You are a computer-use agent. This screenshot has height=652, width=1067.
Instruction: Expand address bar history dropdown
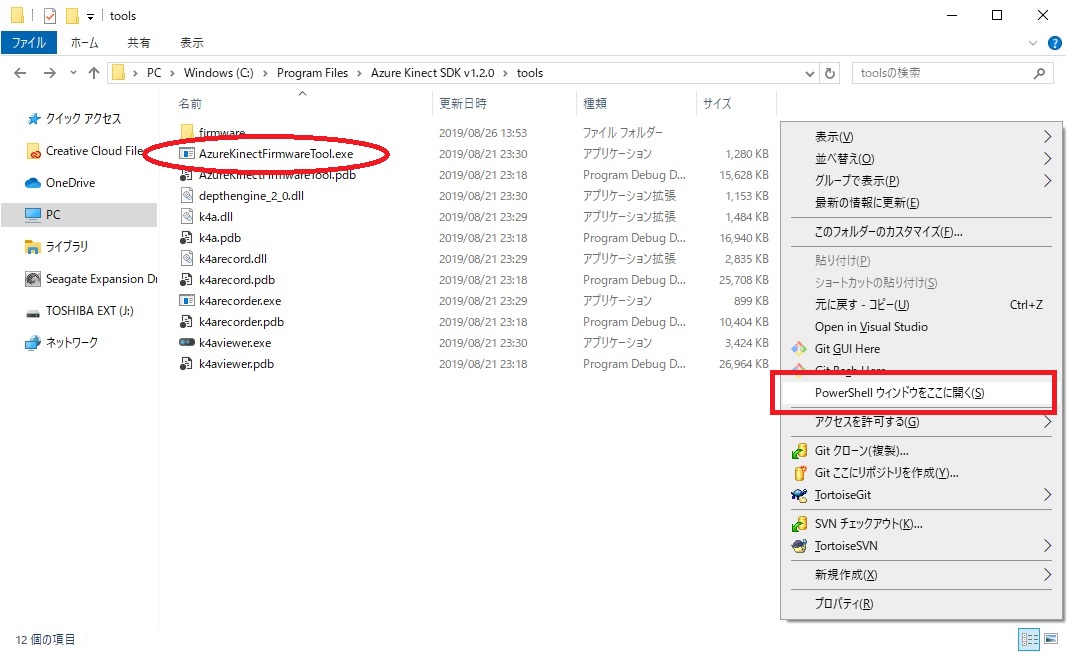(810, 73)
